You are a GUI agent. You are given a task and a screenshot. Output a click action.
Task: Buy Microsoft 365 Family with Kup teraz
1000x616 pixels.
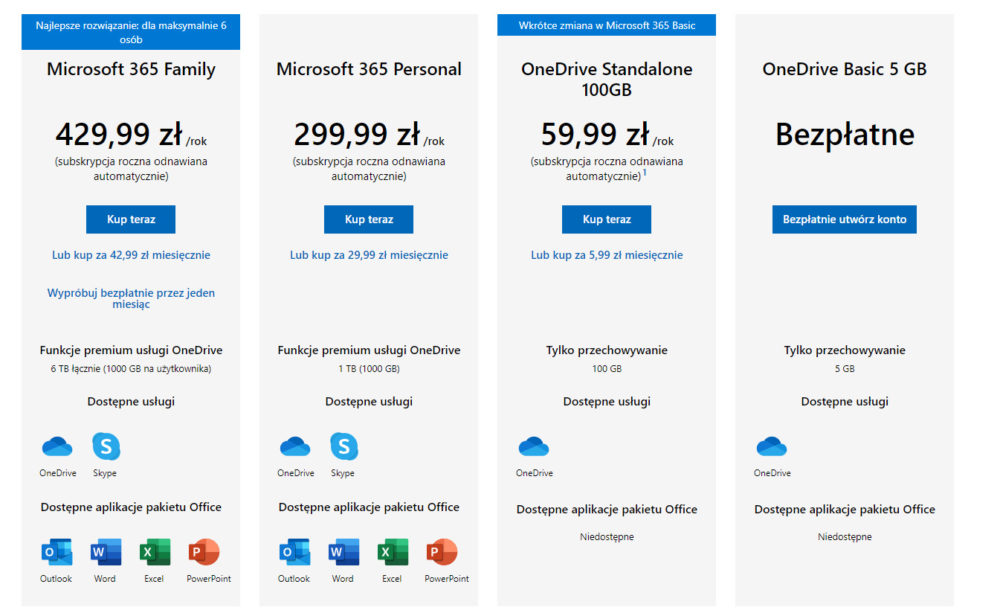point(131,219)
